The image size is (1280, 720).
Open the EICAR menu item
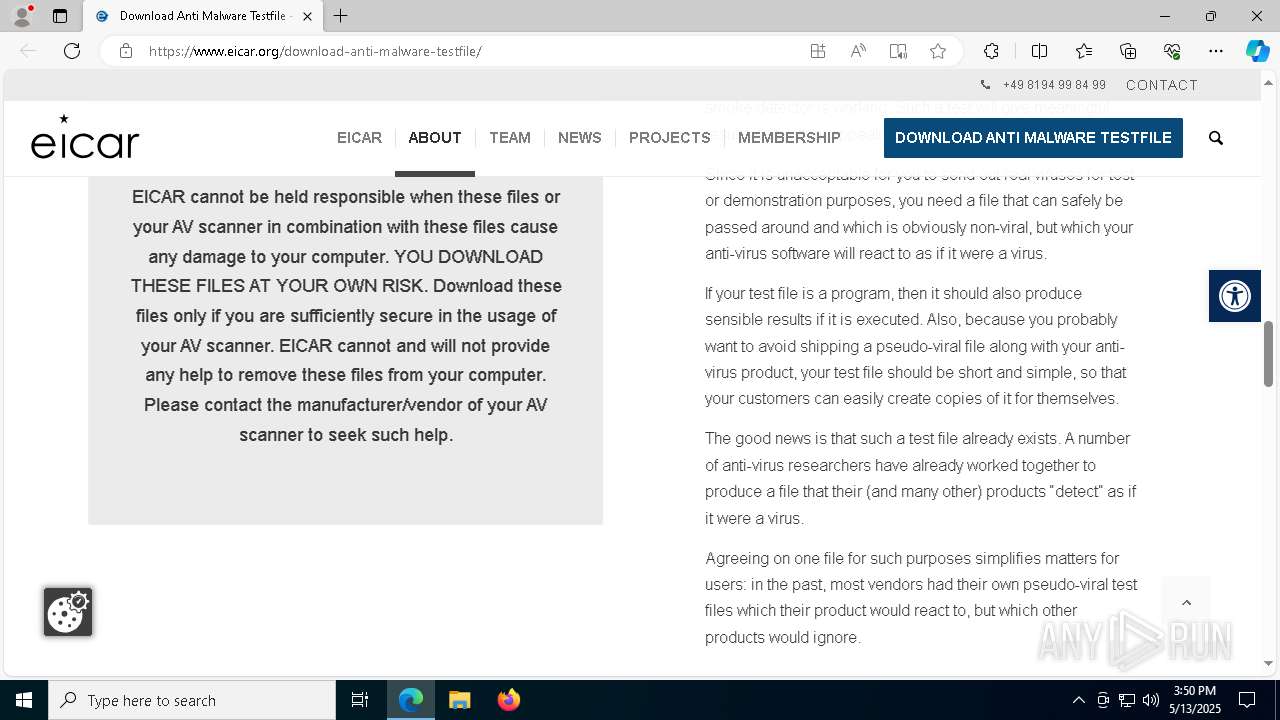click(x=359, y=138)
